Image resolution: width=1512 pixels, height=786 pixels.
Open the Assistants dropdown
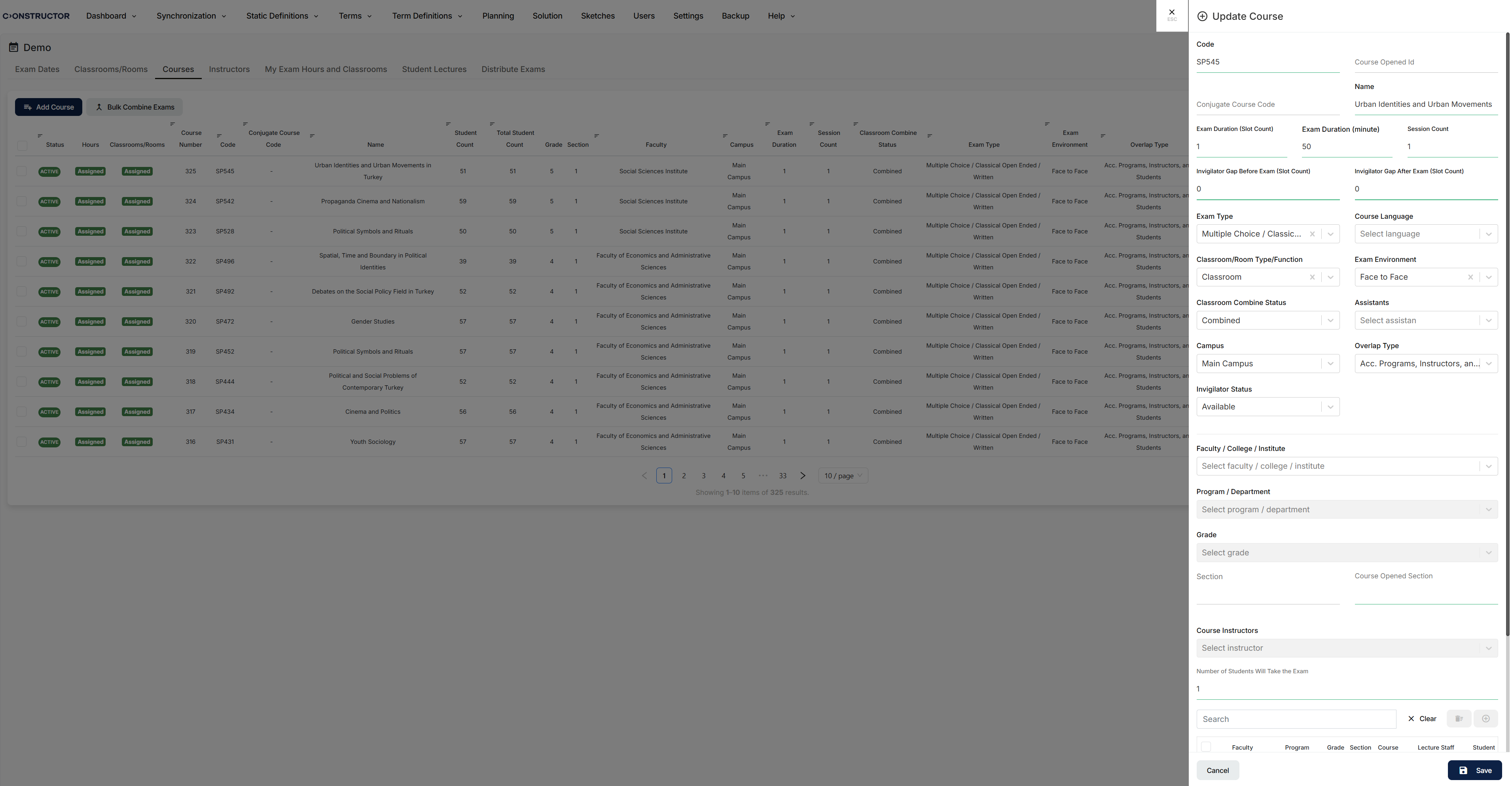(1426, 320)
